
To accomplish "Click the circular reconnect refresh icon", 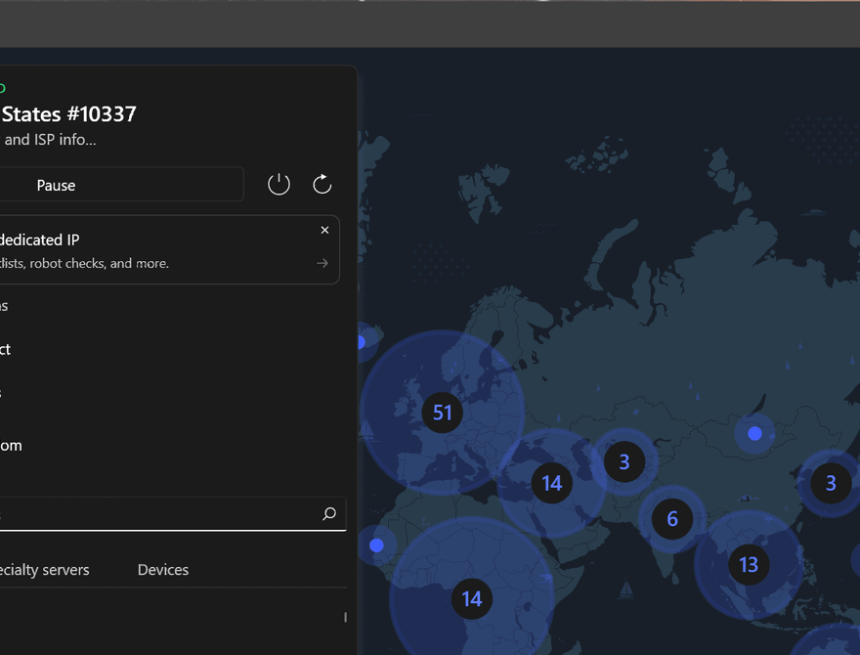I will (x=322, y=184).
